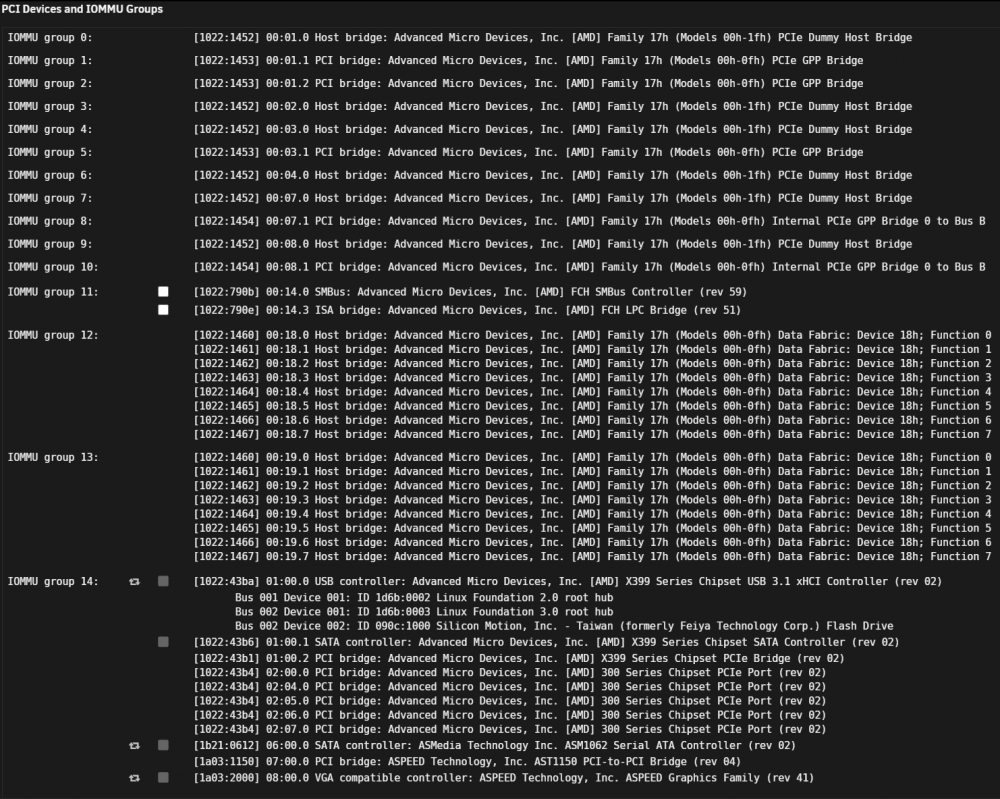Viewport: 1000px width, 799px height.
Task: Click the 02:06.0 300 Series PCIe Port row
Action: [510, 715]
